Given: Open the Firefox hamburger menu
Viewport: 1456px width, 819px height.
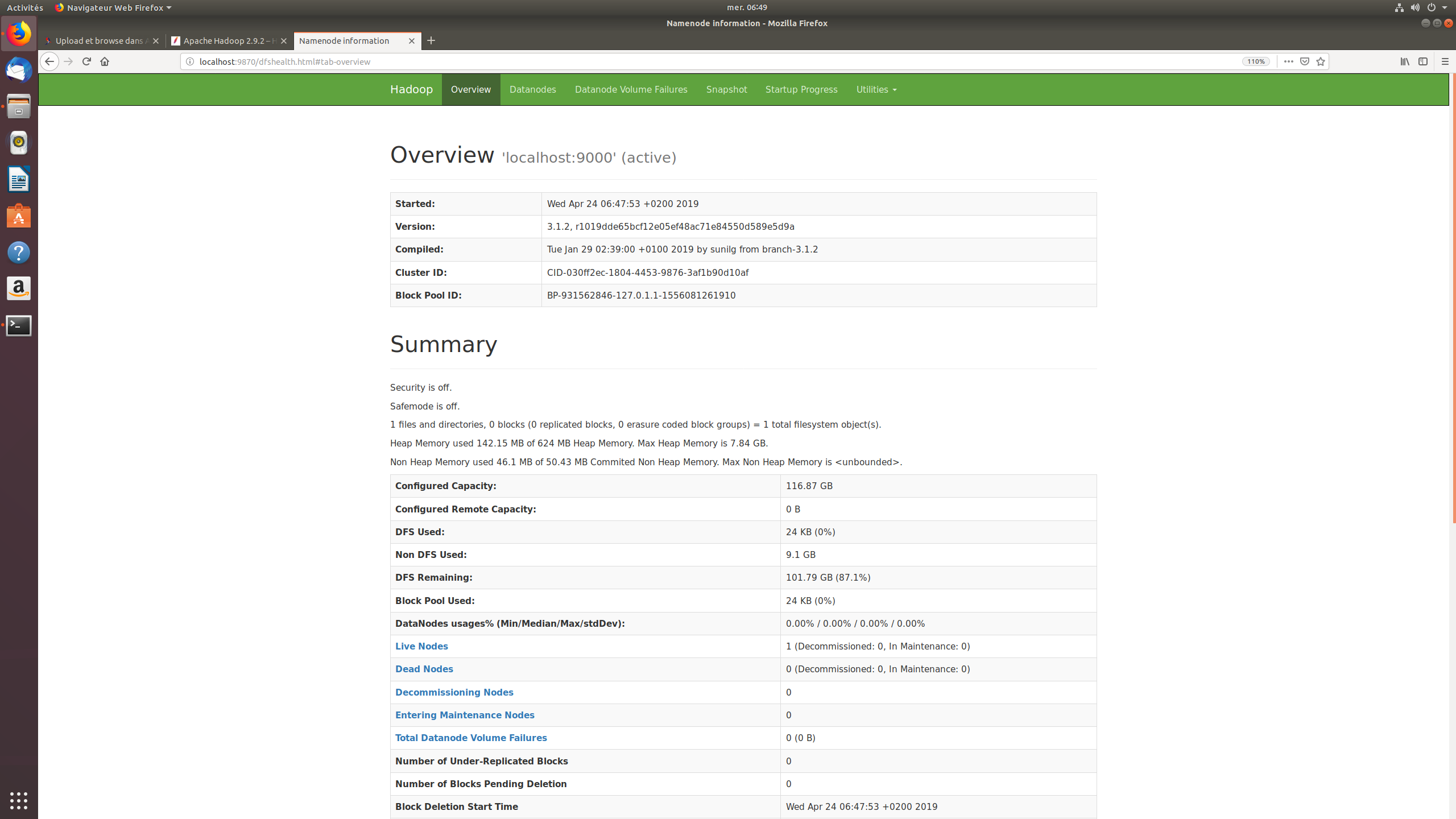Looking at the screenshot, I should [x=1445, y=61].
